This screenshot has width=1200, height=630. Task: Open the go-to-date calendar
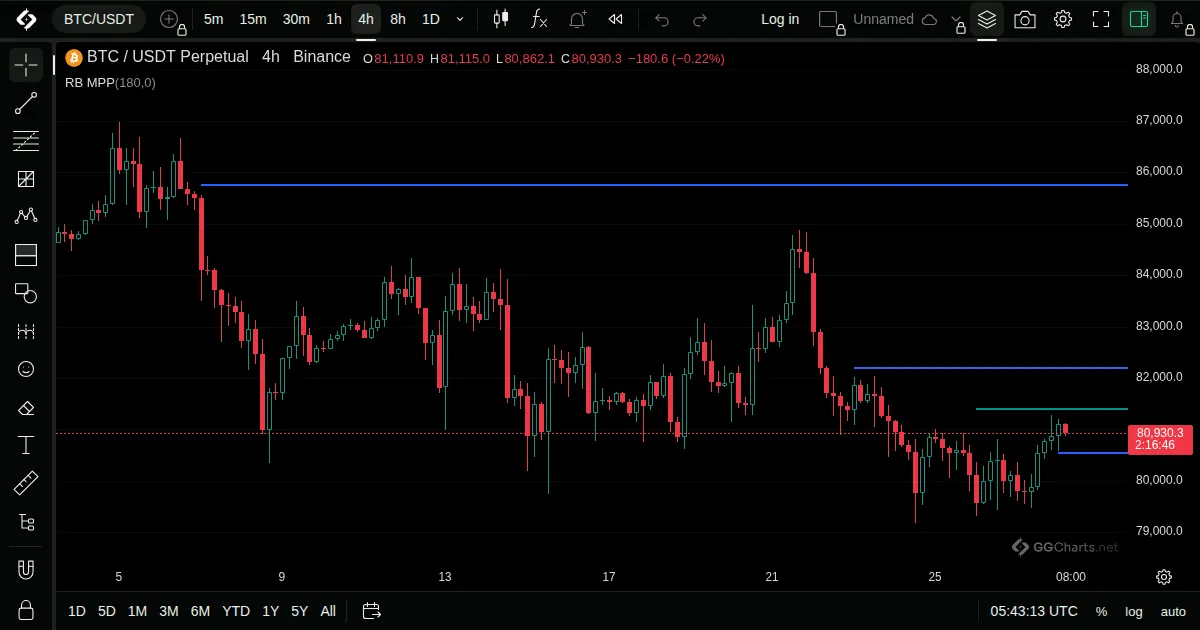[x=371, y=611]
